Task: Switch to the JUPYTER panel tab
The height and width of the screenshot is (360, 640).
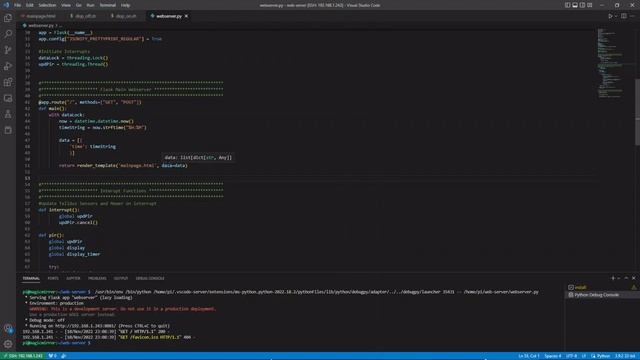Action: pos(73,278)
